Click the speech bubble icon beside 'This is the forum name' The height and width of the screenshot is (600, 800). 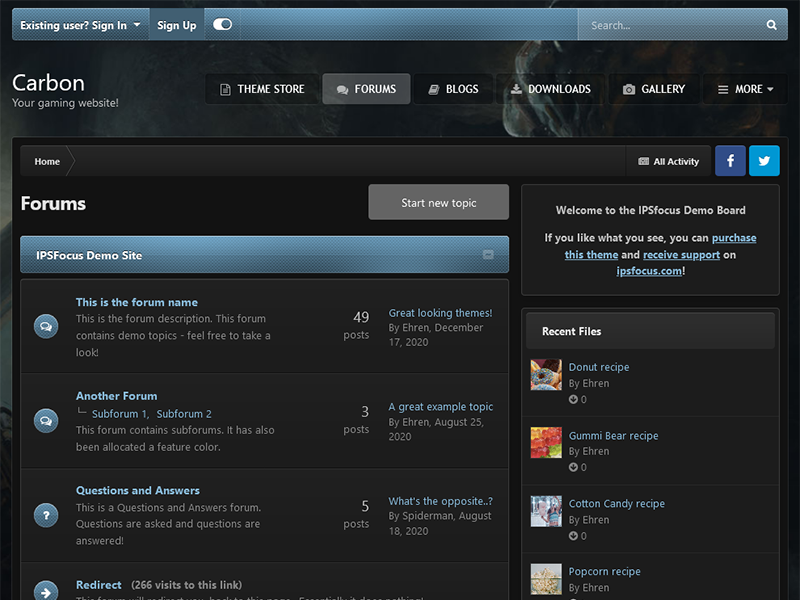pos(45,326)
